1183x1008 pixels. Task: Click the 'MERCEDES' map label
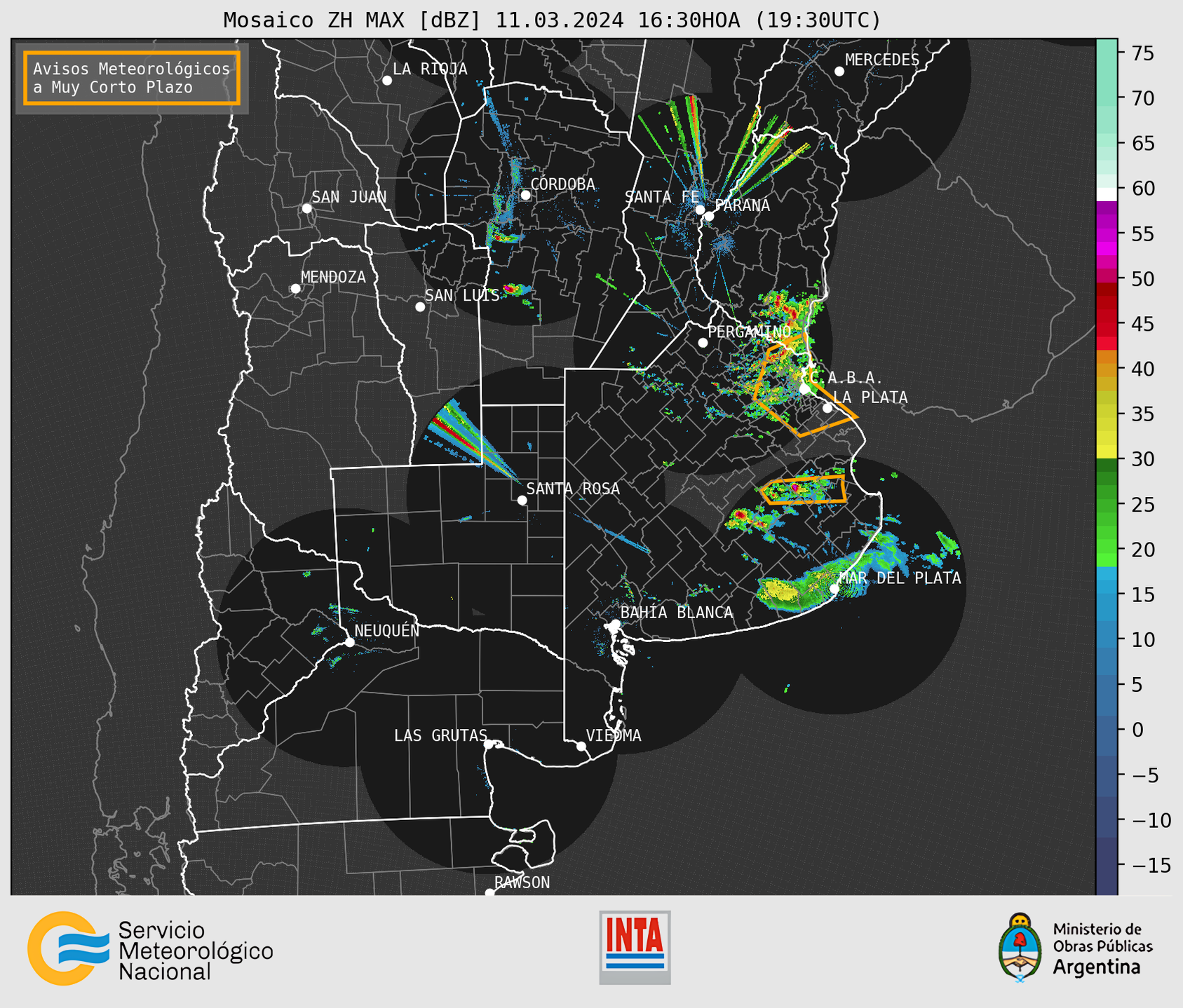(x=882, y=60)
